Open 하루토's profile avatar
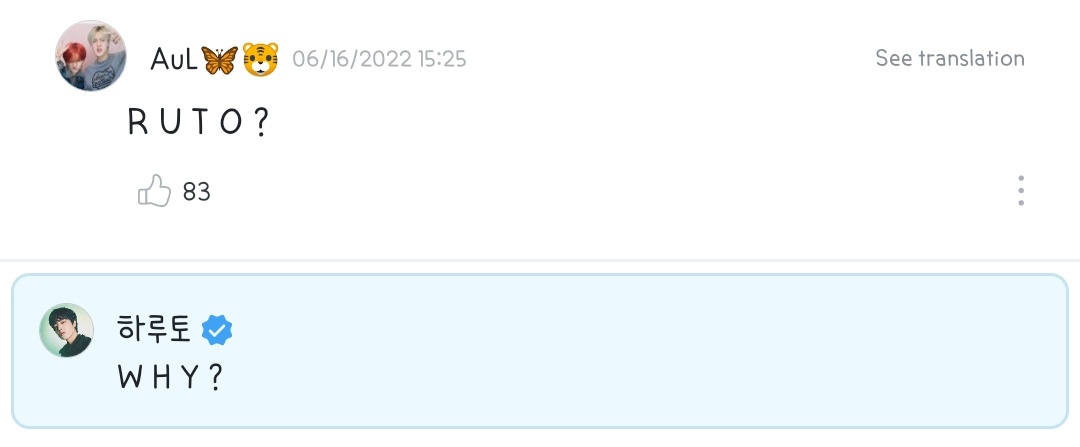 66,330
